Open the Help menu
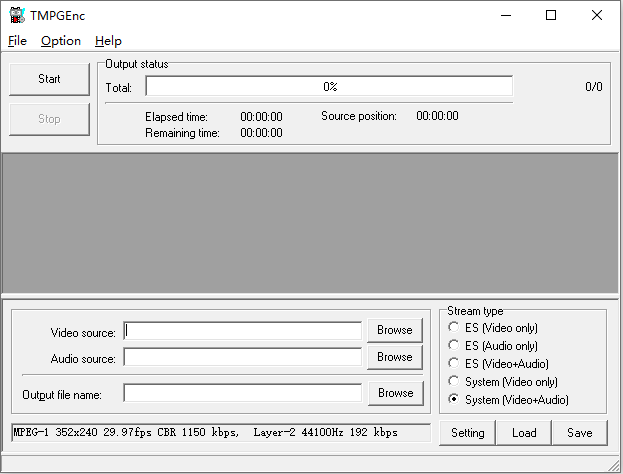623x474 pixels. pos(108,41)
